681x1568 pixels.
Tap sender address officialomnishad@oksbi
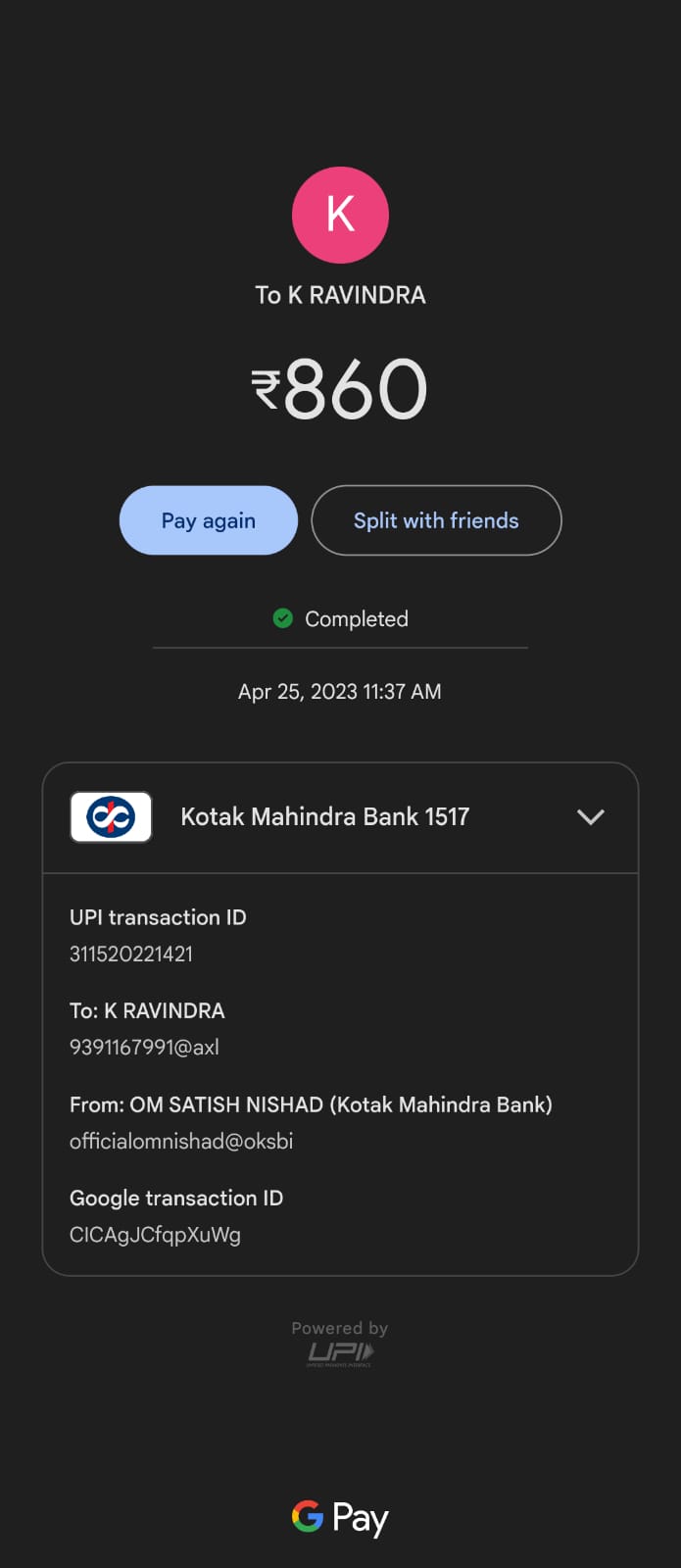click(x=181, y=1141)
